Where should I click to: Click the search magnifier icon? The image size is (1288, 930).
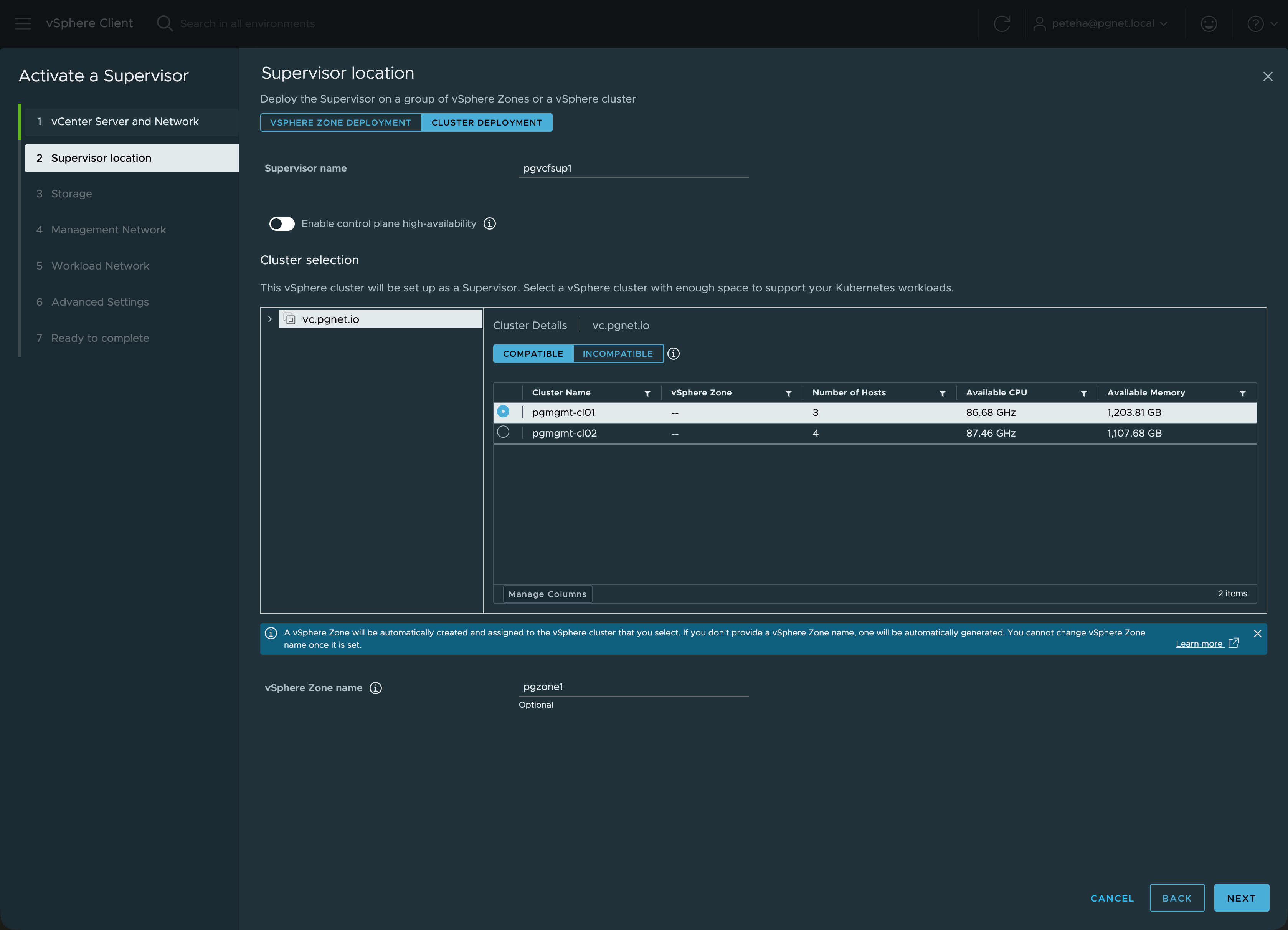(165, 23)
